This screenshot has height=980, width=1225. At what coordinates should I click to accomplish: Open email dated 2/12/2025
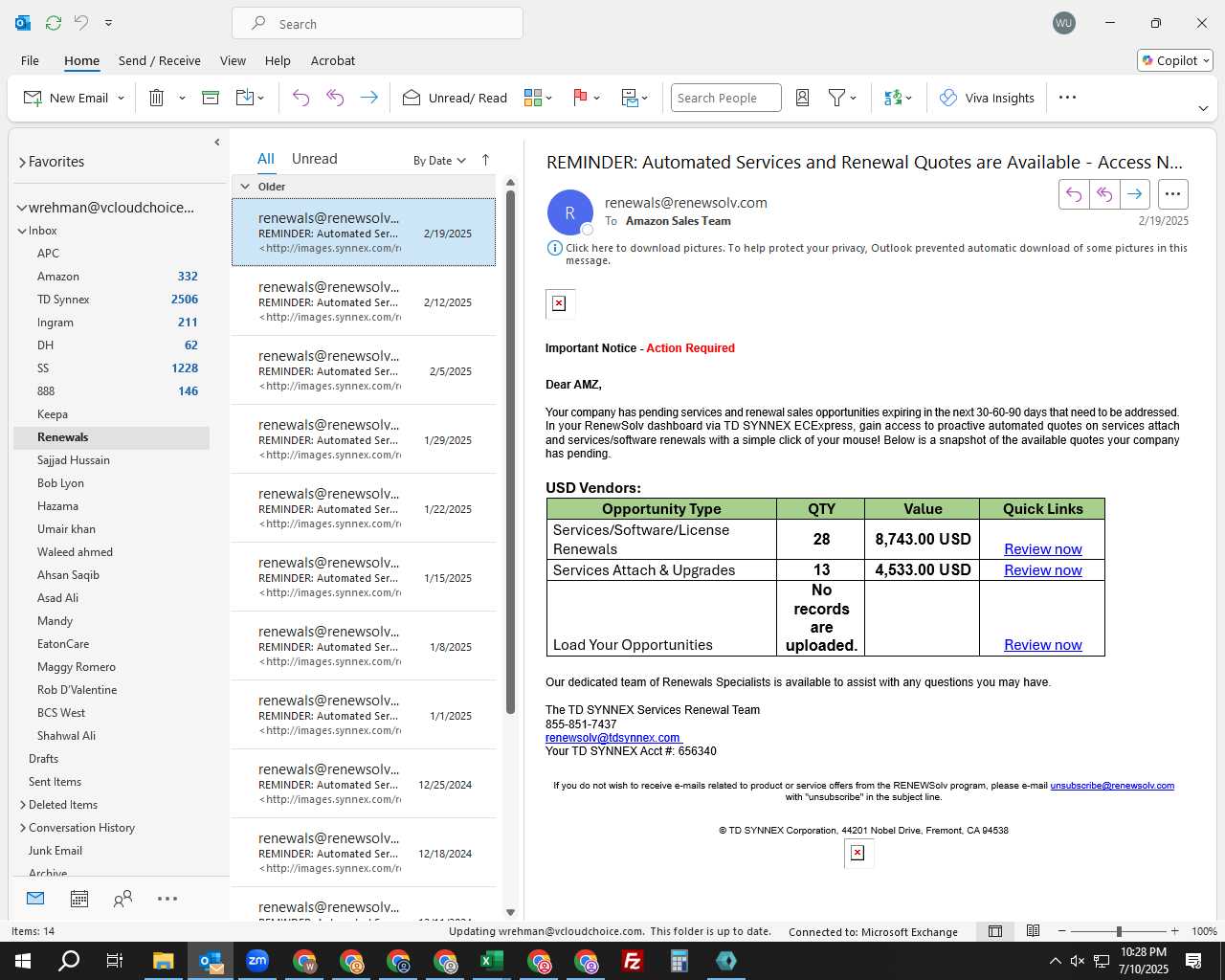point(364,301)
